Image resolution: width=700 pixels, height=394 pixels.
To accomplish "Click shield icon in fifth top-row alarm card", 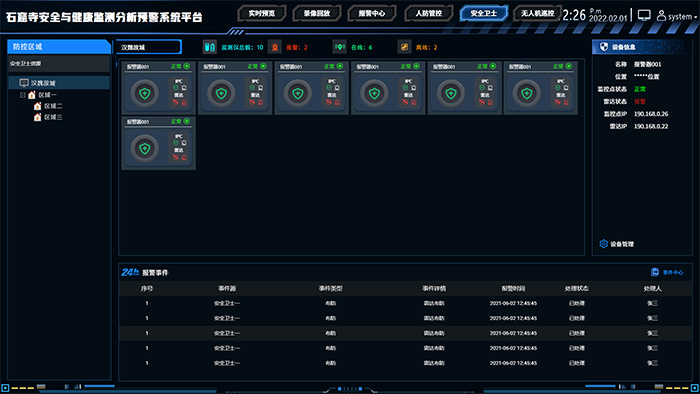I will [x=451, y=93].
